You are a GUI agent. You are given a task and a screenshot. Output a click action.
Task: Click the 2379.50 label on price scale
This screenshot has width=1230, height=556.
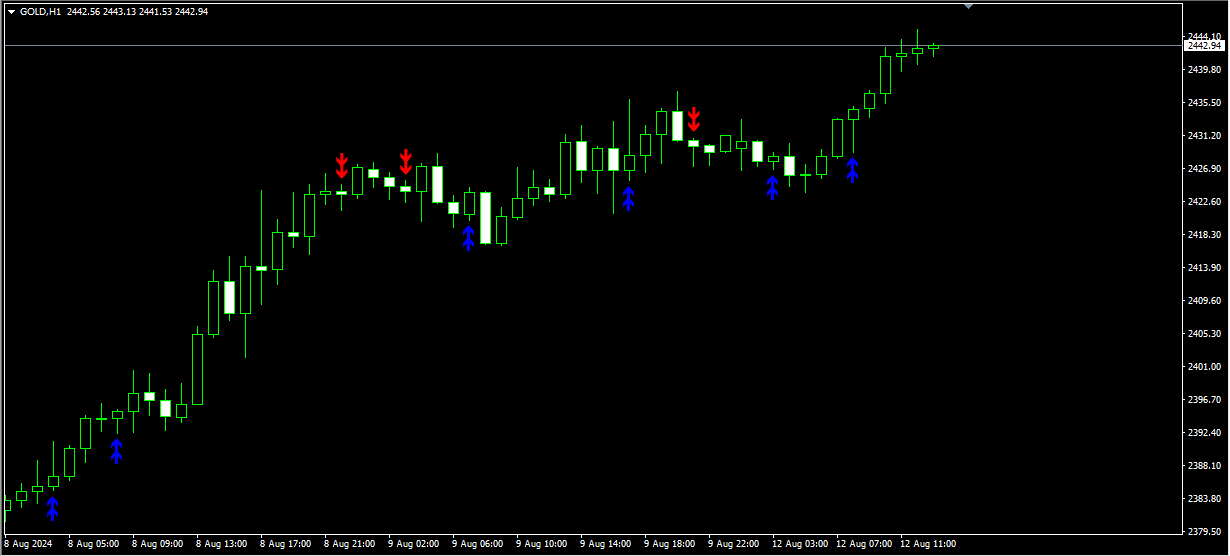point(1204,531)
